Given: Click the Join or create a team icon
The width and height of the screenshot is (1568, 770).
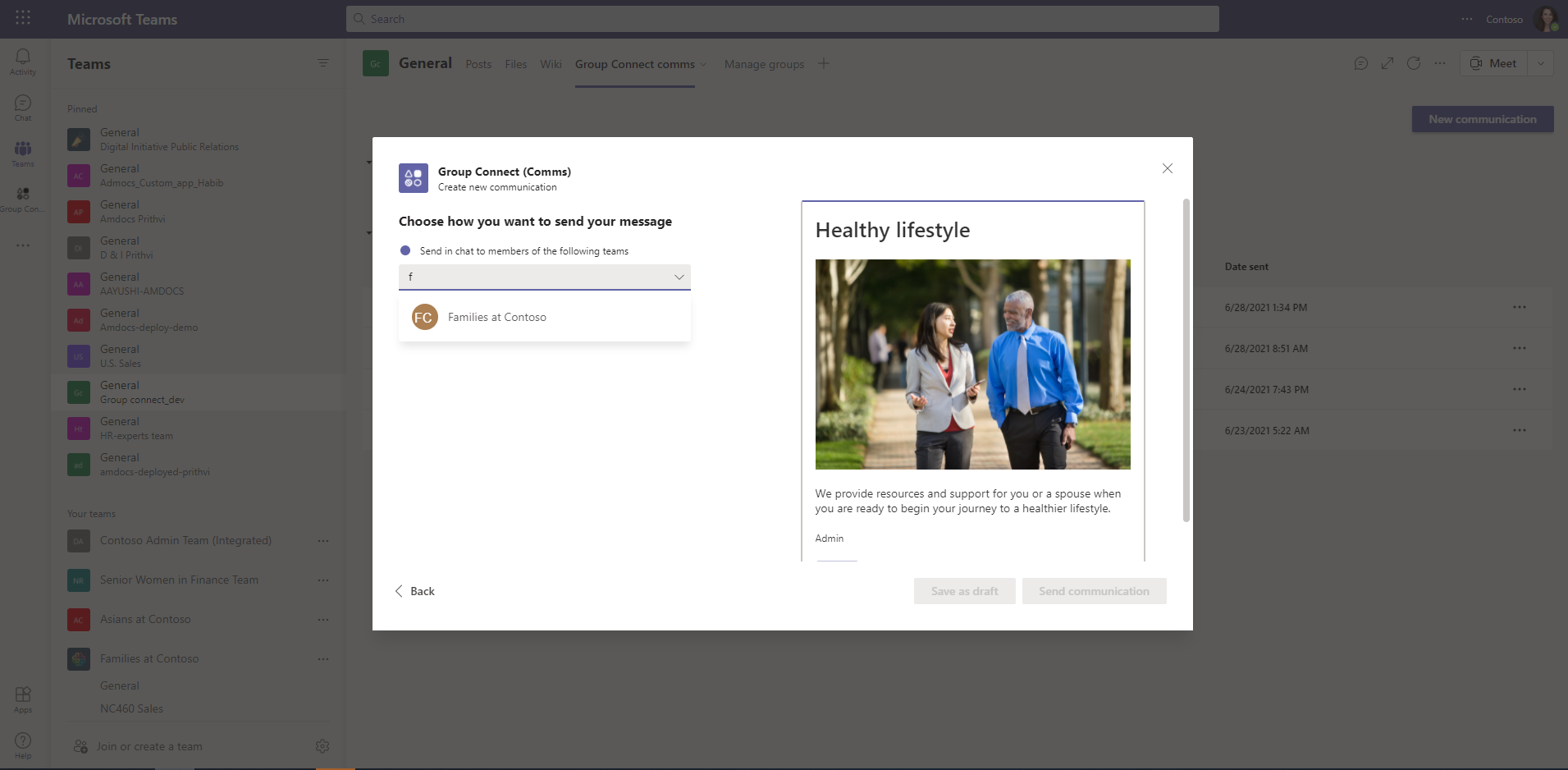Looking at the screenshot, I should click(80, 746).
